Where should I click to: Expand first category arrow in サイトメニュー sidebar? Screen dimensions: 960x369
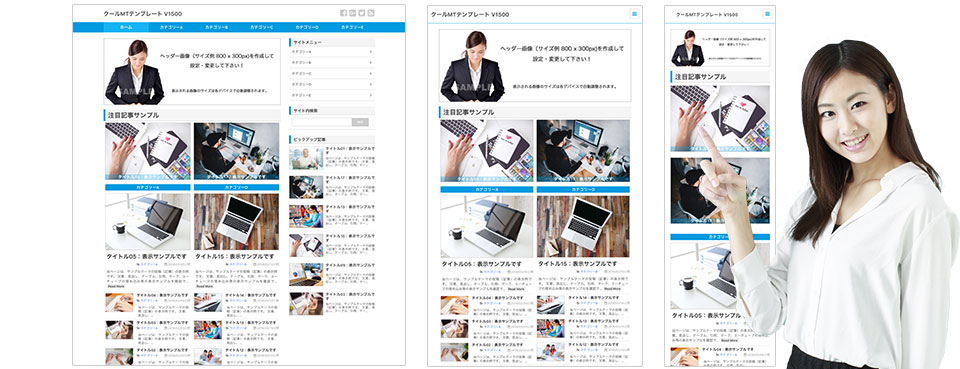371,52
